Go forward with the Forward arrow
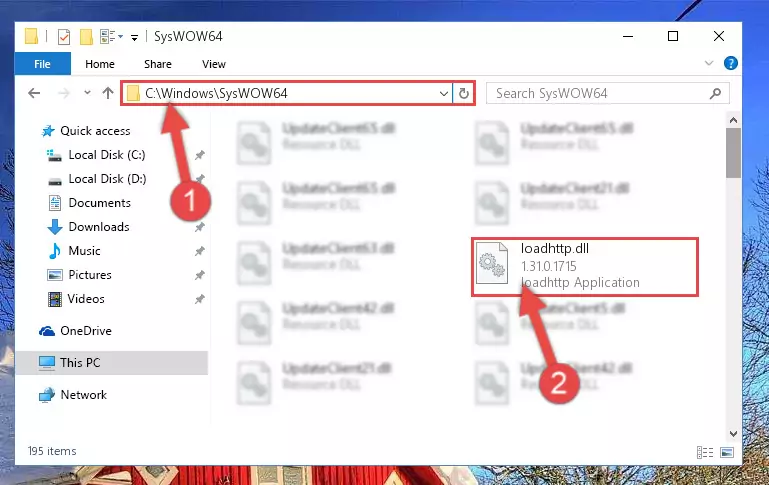769x485 pixels. pos(64,93)
